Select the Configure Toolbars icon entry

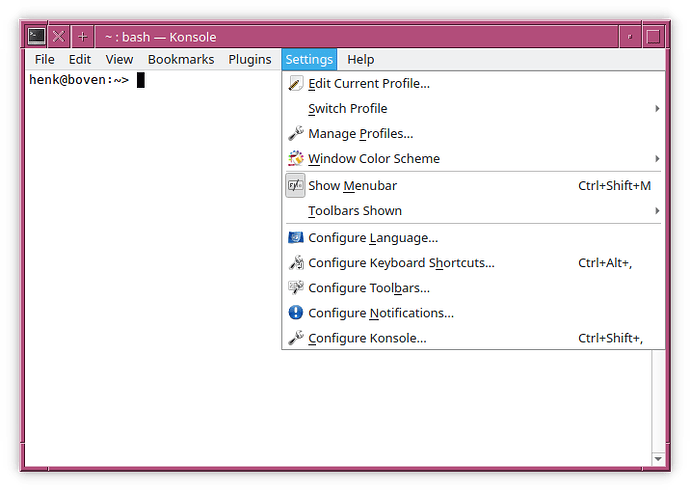pyautogui.click(x=295, y=288)
